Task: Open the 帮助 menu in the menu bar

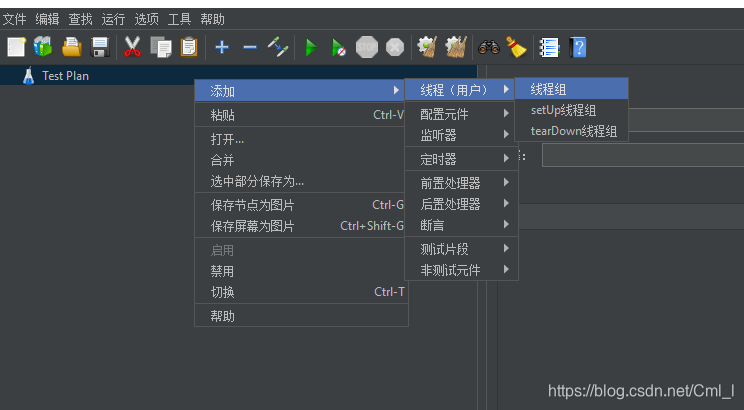Action: pyautogui.click(x=212, y=19)
